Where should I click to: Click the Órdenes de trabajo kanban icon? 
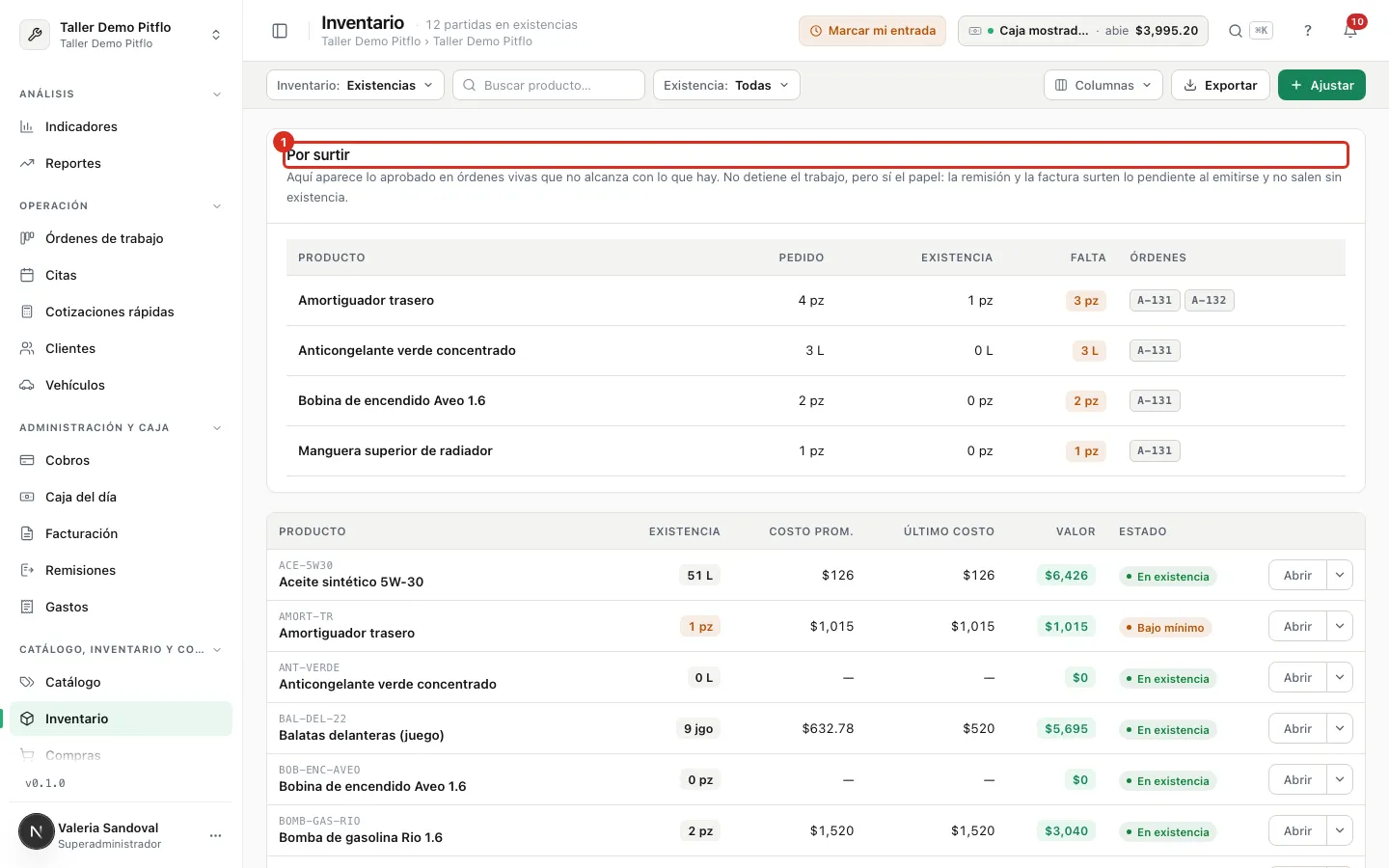(27, 238)
